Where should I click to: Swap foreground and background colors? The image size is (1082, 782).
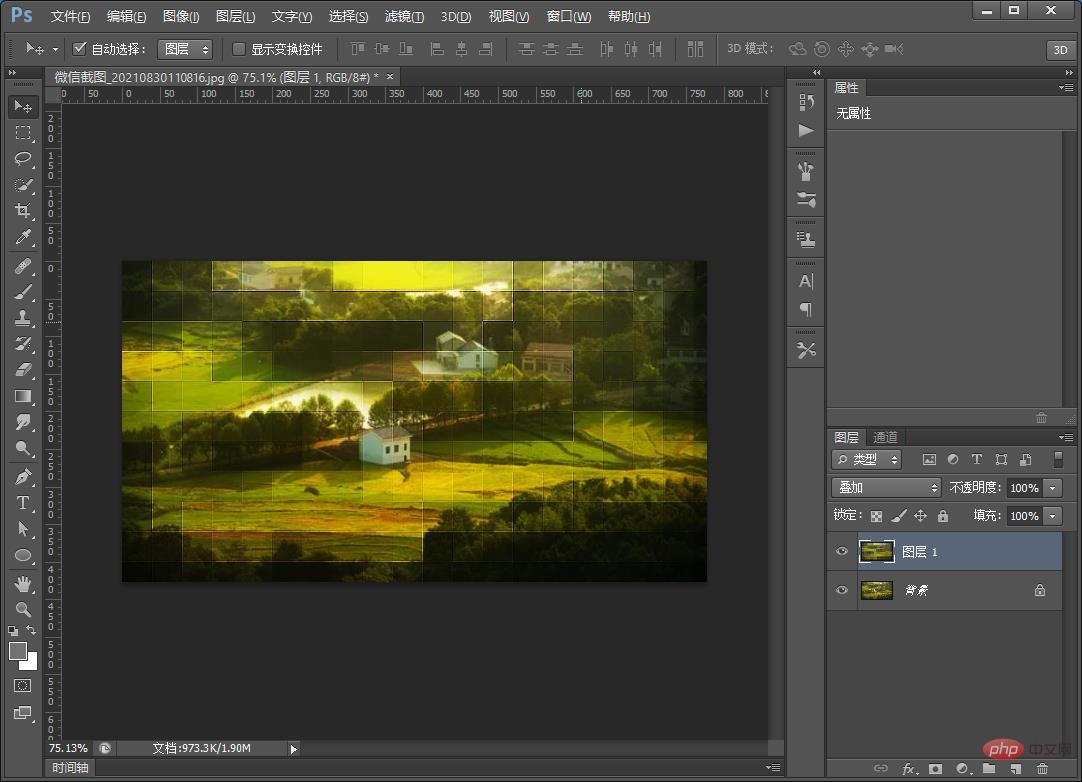point(31,630)
